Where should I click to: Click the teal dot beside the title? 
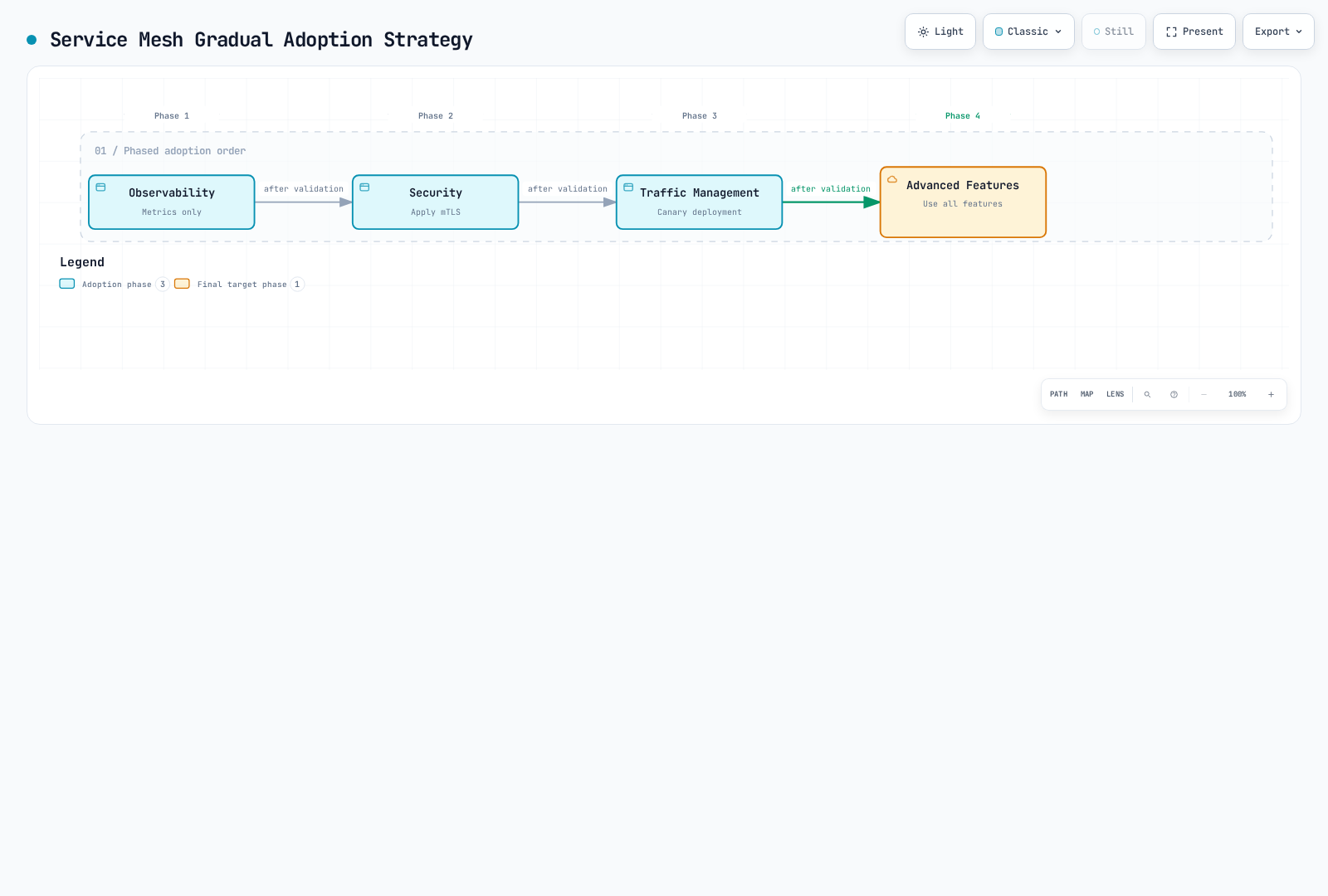pos(32,40)
